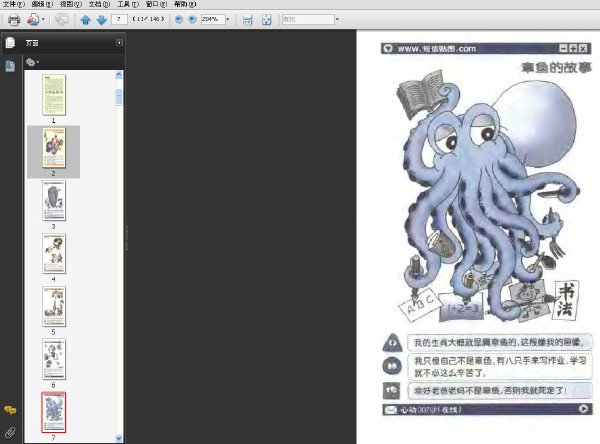Image resolution: width=600 pixels, height=444 pixels.
Task: Click the colorful create PDF/collaborate icon
Action: pos(33,19)
